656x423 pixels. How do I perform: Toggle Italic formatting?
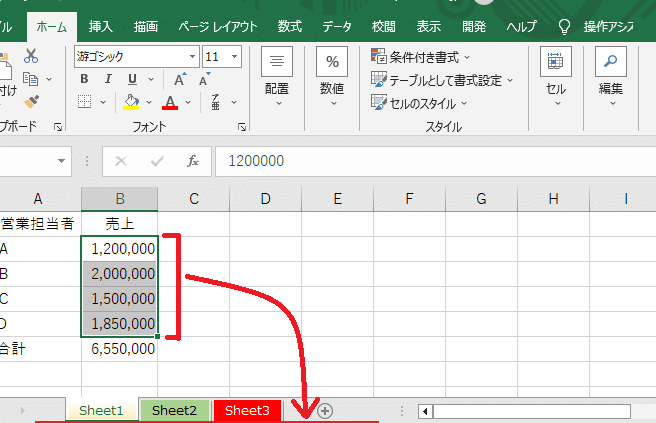click(109, 79)
